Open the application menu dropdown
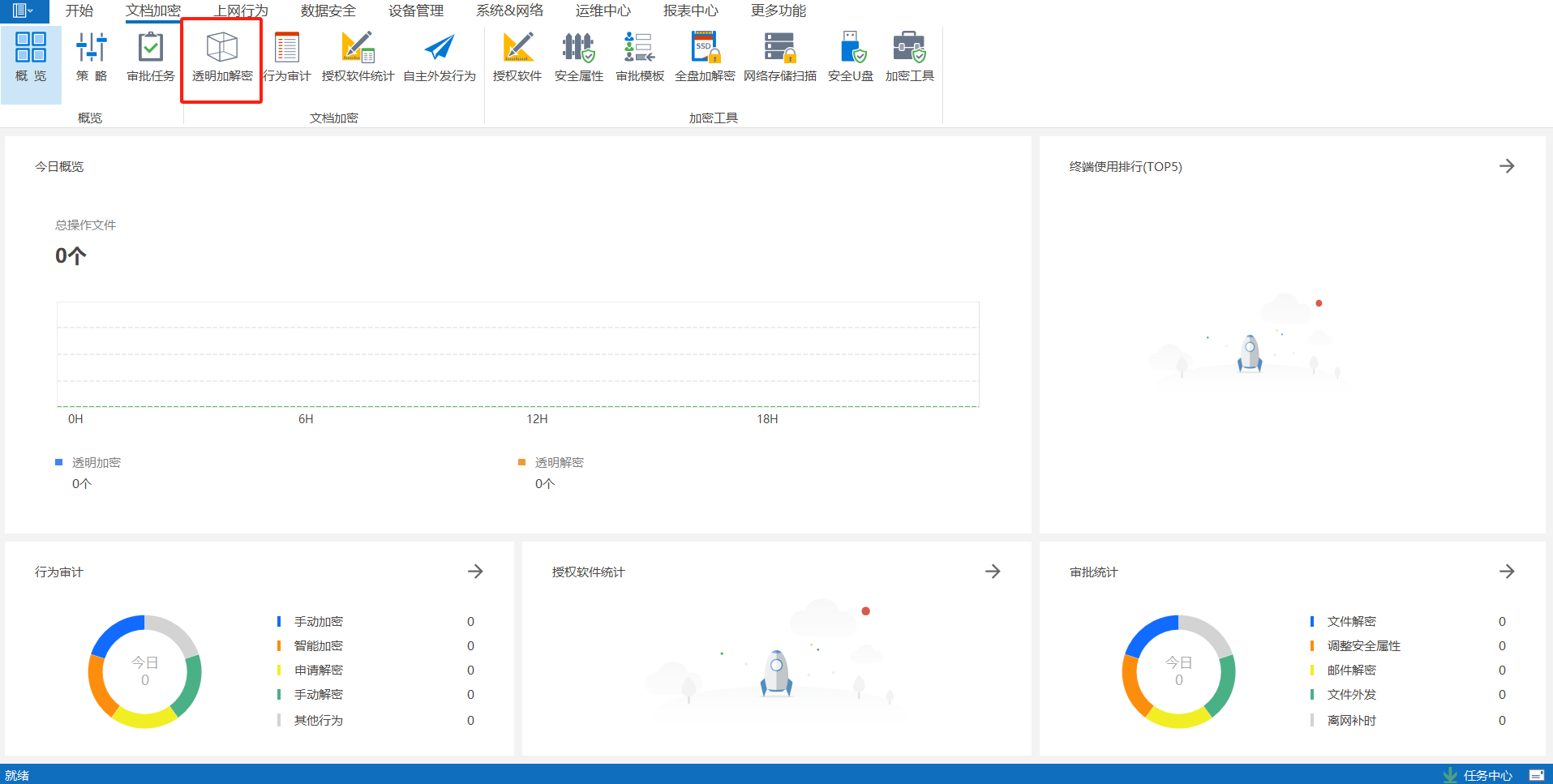Screen dimensions: 1553x784 tap(23, 11)
